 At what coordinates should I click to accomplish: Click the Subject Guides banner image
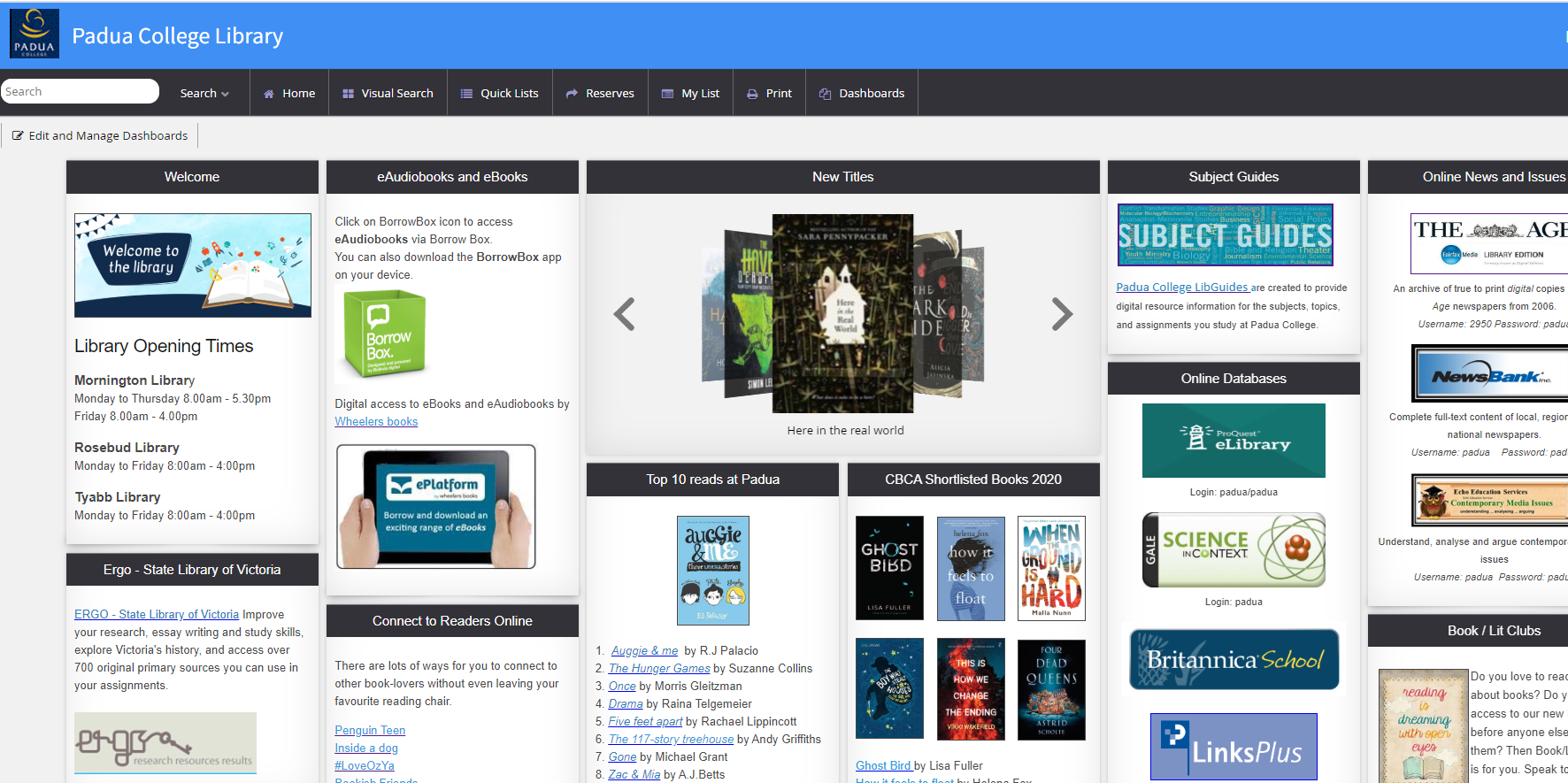1226,234
